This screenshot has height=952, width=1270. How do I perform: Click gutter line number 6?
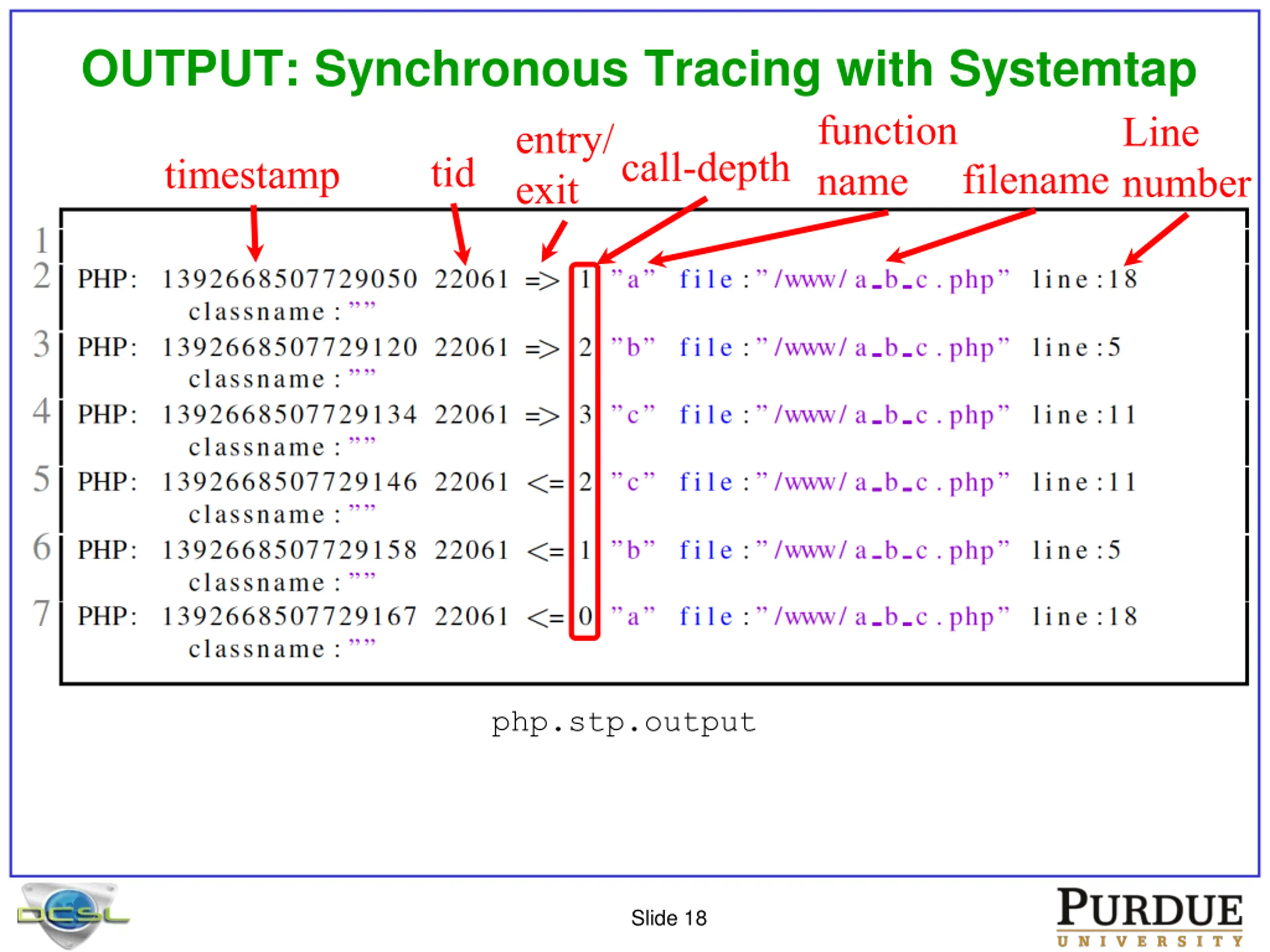tap(41, 547)
